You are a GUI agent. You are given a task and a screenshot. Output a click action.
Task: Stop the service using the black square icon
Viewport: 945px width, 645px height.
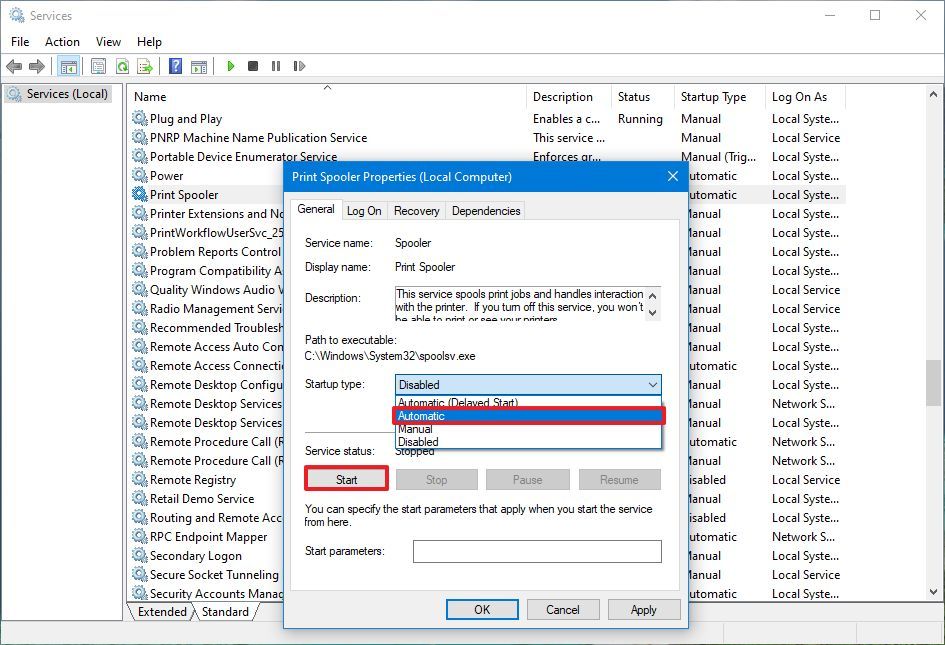point(254,66)
